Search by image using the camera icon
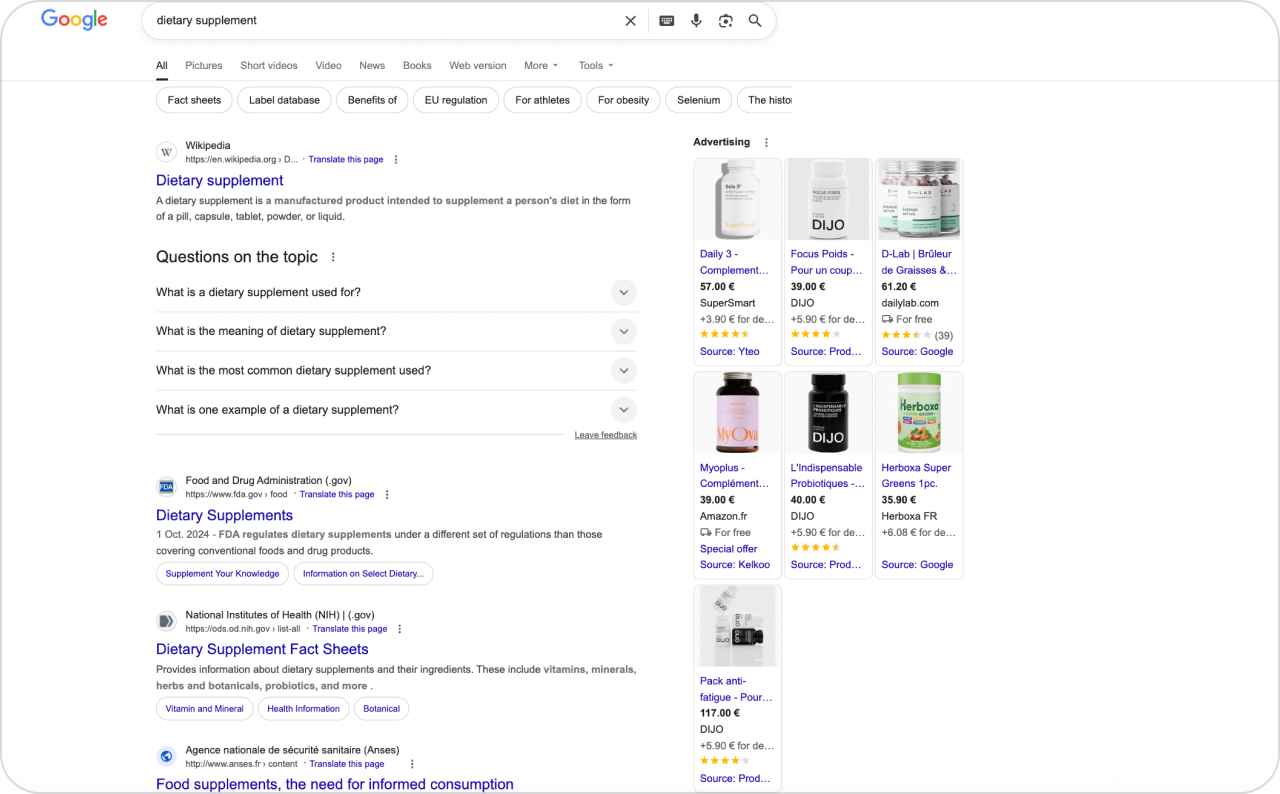Viewport: 1280px width, 794px height. coord(725,20)
